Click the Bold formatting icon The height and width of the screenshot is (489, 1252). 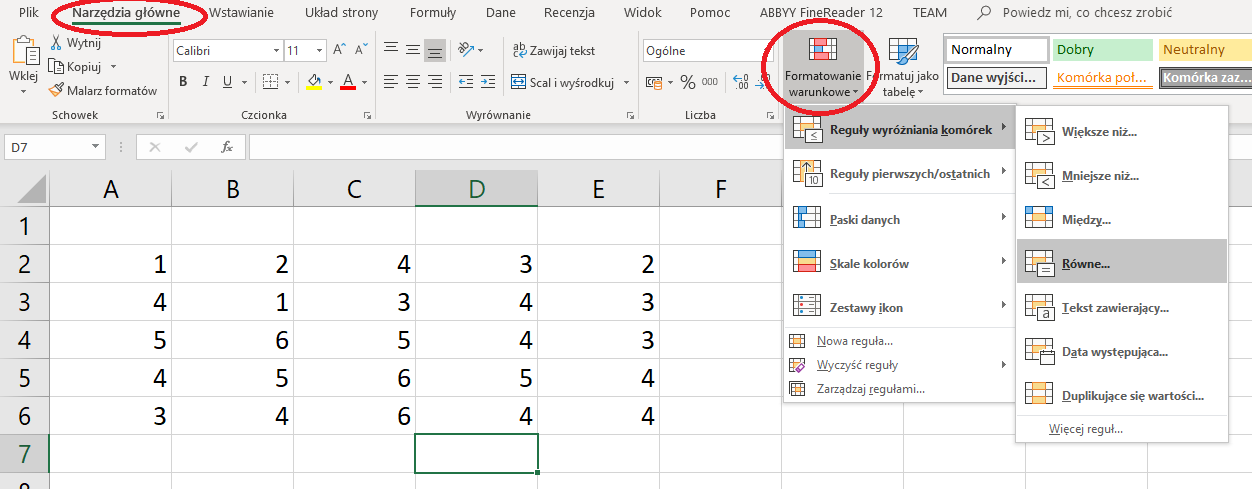tap(183, 82)
